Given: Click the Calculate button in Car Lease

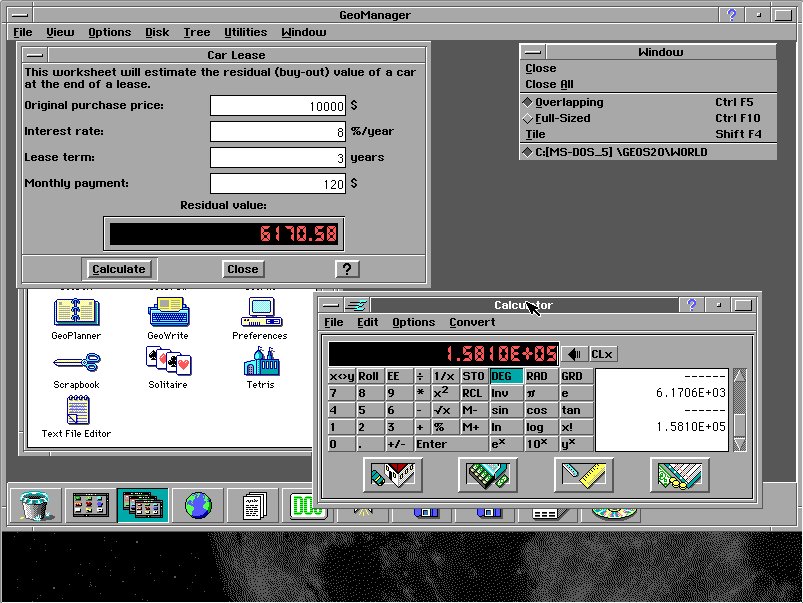Looking at the screenshot, I should coord(119,269).
